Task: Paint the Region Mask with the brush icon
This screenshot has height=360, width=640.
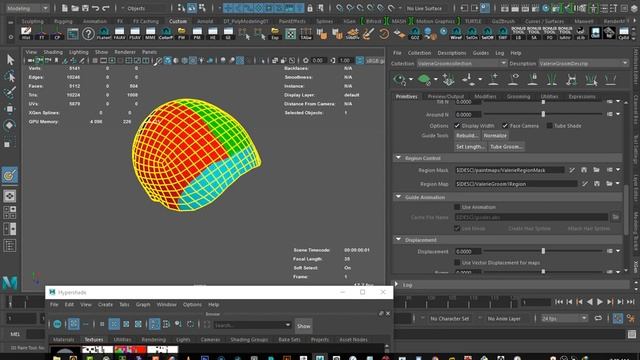Action: pos(572,170)
